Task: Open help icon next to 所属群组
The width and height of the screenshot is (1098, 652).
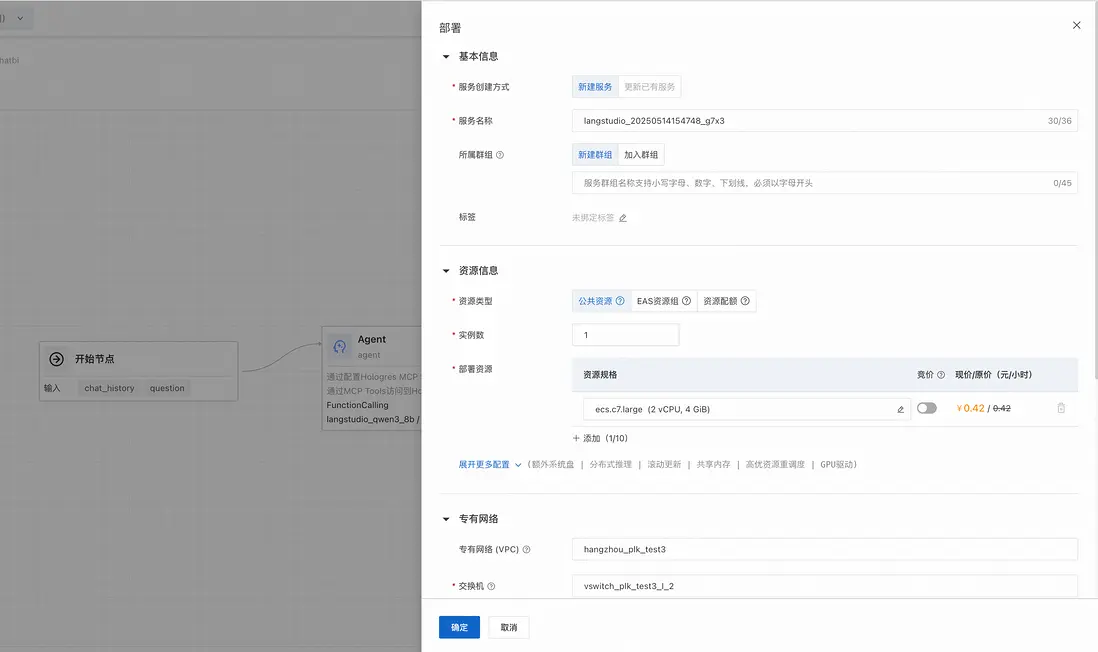Action: pyautogui.click(x=500, y=155)
